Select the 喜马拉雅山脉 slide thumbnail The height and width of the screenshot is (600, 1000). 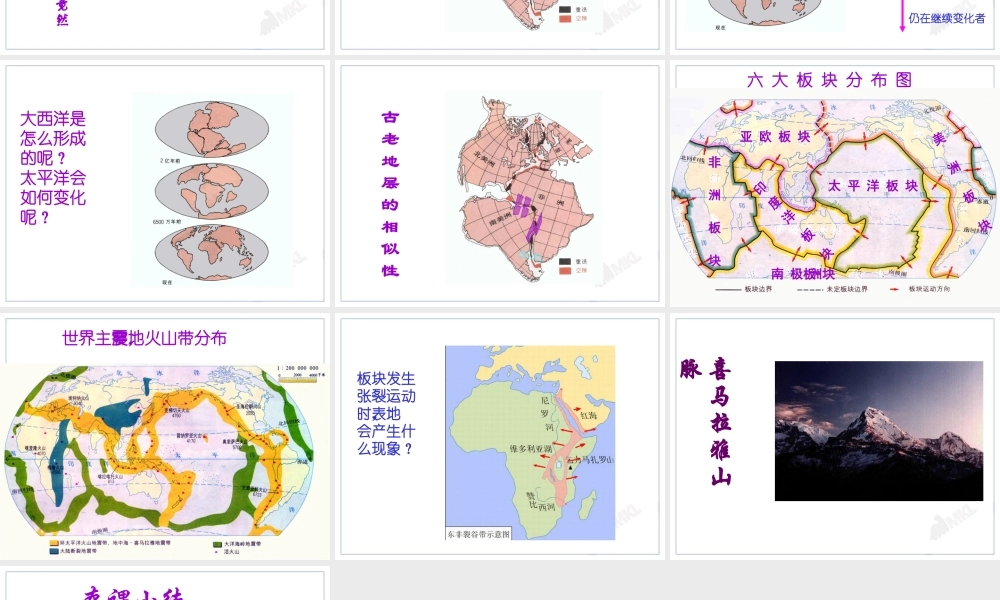835,437
